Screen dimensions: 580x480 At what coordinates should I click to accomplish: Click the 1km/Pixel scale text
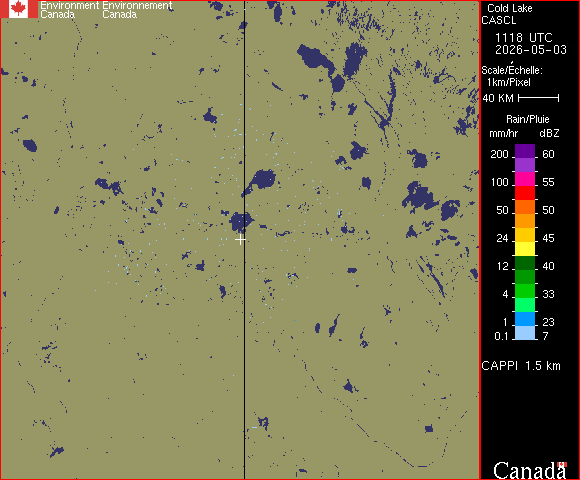click(x=509, y=82)
